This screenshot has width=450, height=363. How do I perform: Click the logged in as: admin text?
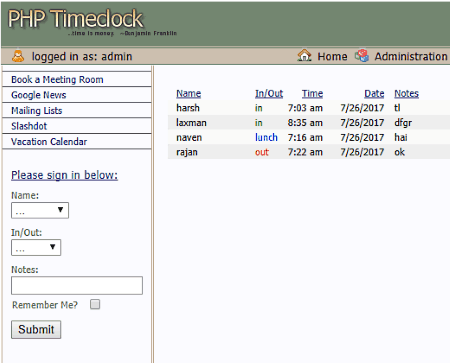click(x=82, y=56)
